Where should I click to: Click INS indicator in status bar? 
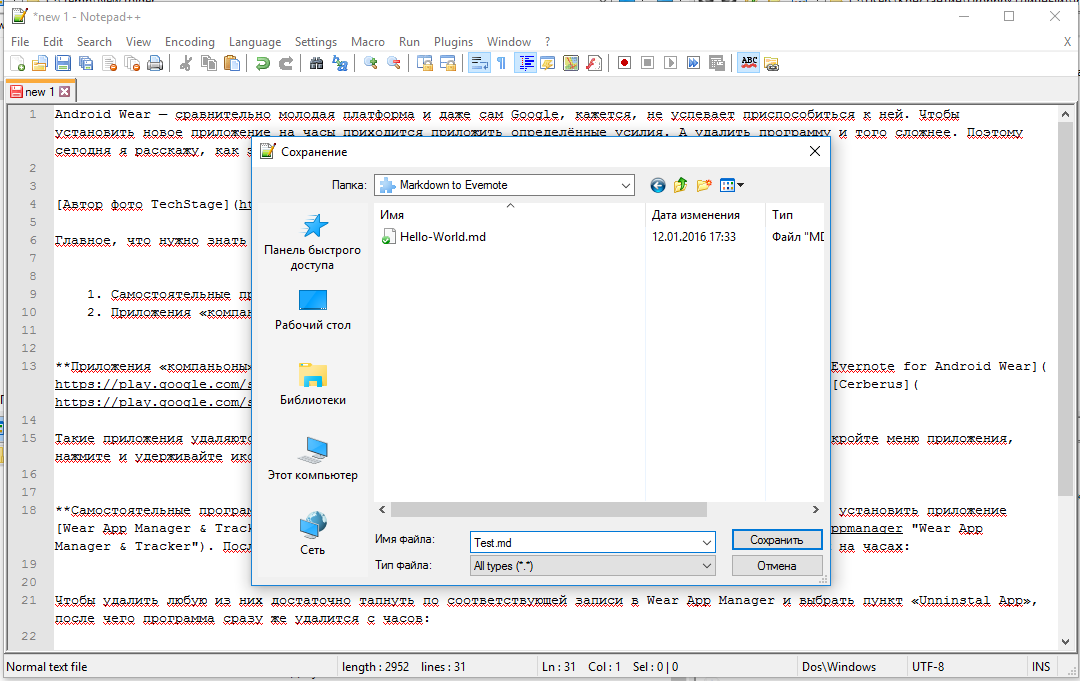point(1041,667)
